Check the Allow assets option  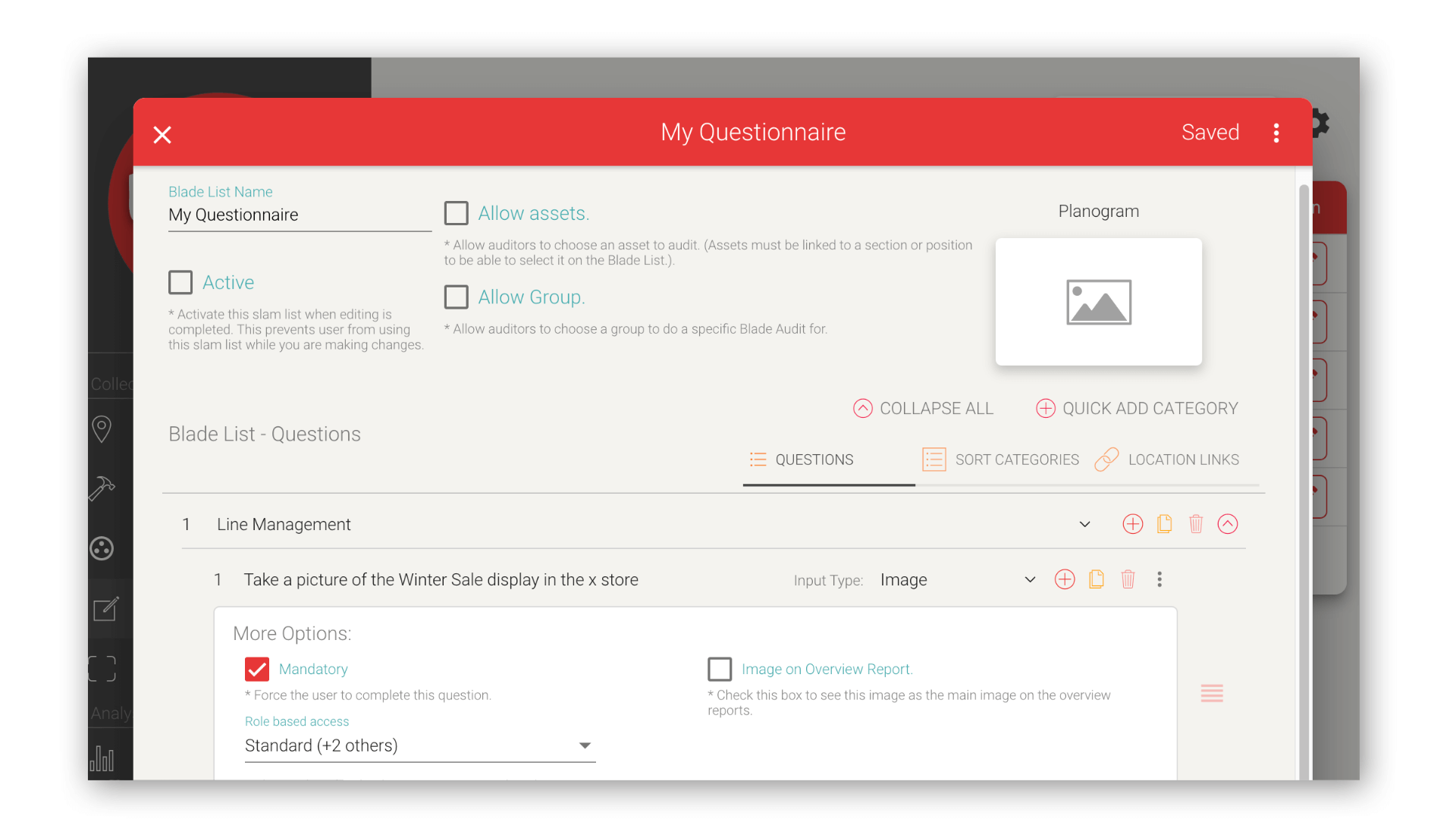tap(456, 213)
